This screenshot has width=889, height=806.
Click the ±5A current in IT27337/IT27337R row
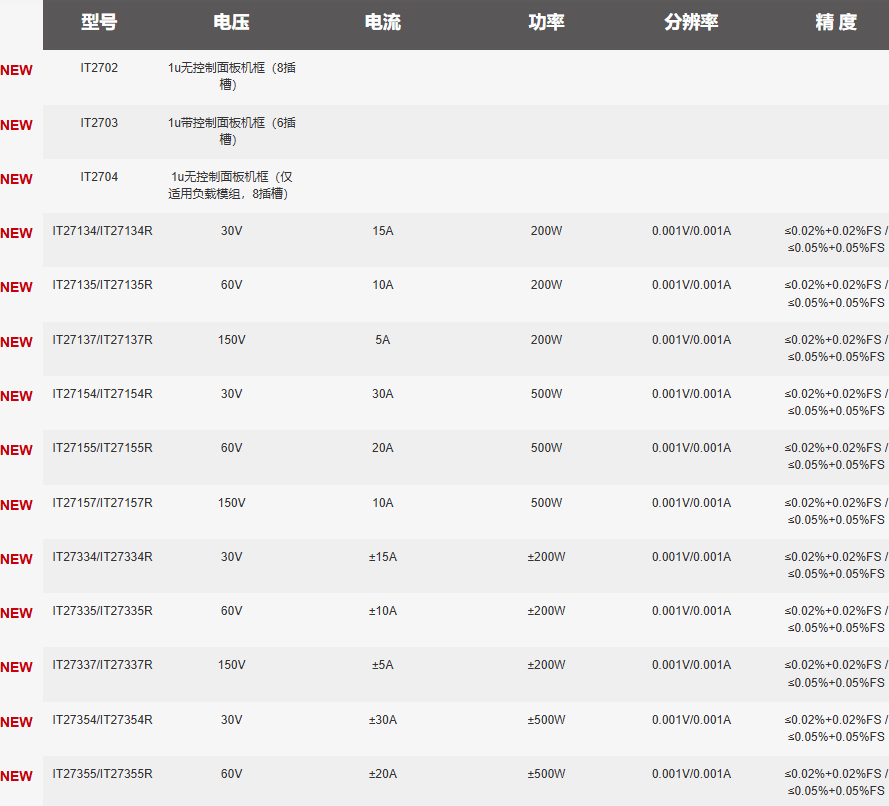(x=383, y=664)
